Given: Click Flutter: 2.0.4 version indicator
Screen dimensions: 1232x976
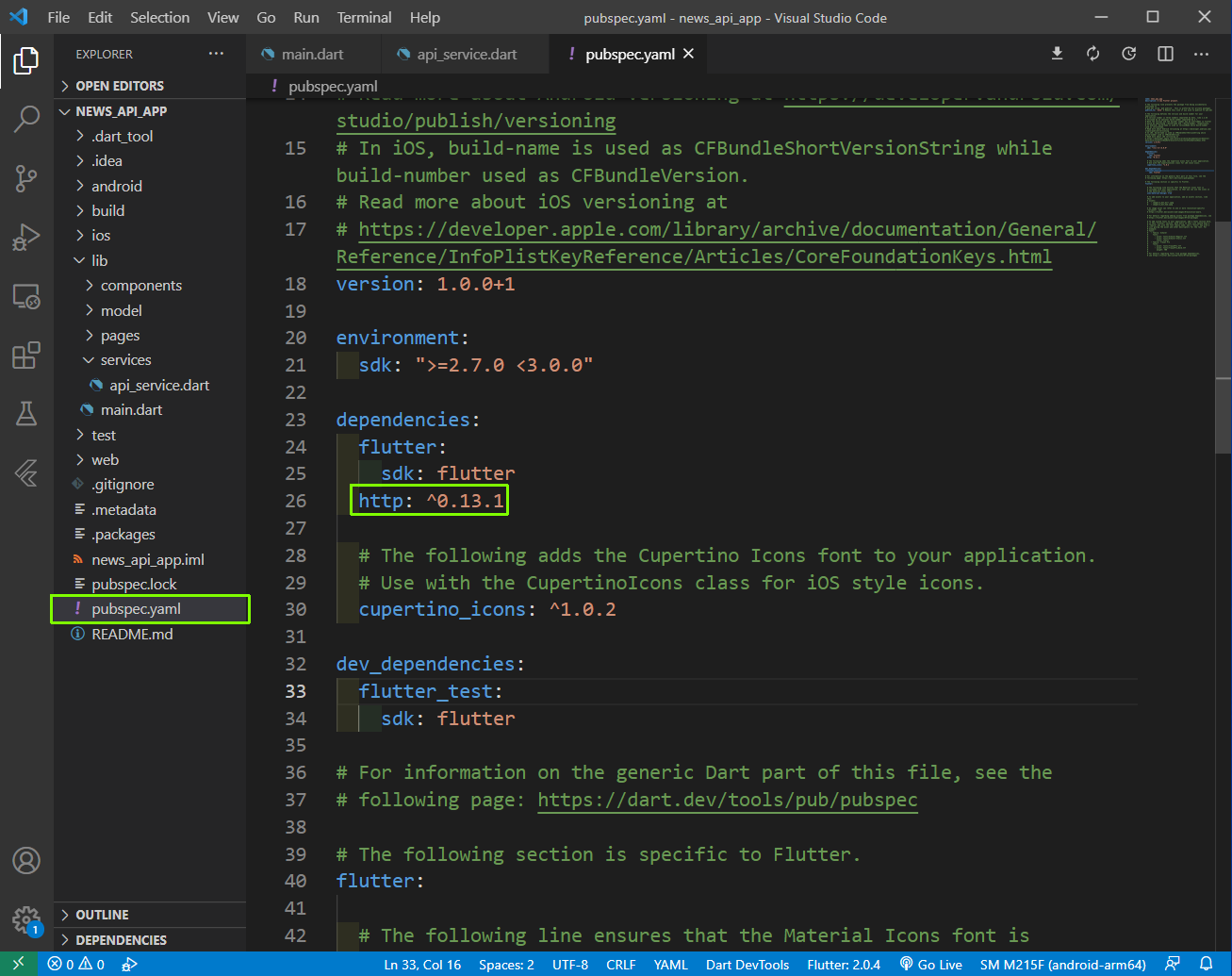Looking at the screenshot, I should tap(844, 964).
